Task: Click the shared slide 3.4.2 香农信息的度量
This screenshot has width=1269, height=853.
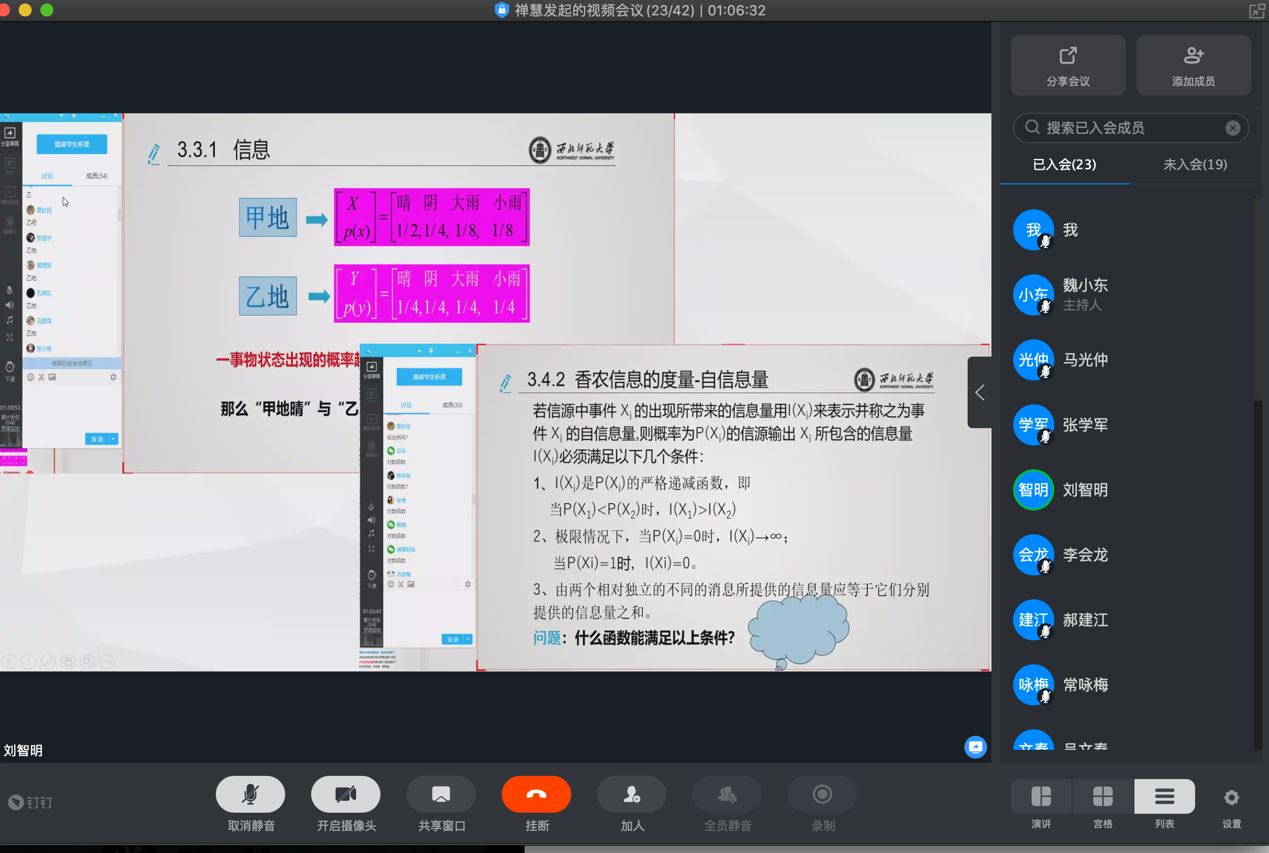Action: click(734, 507)
